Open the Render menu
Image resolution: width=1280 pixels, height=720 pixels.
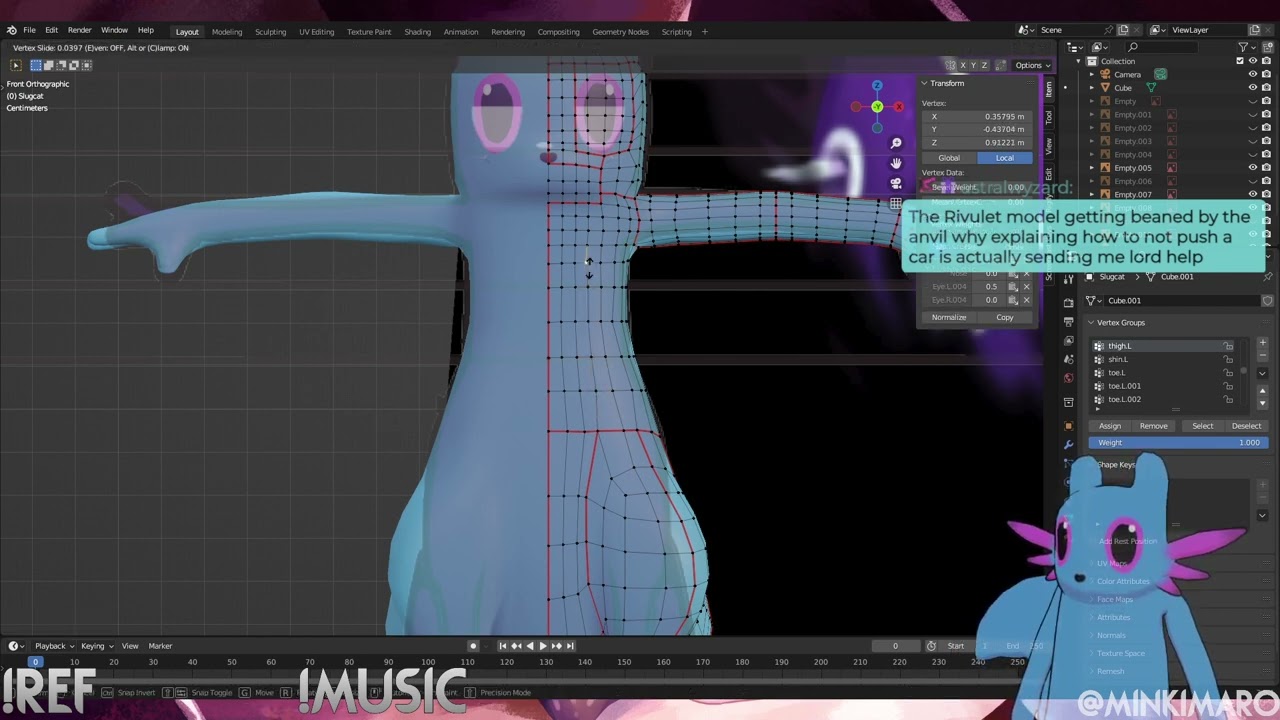point(79,31)
